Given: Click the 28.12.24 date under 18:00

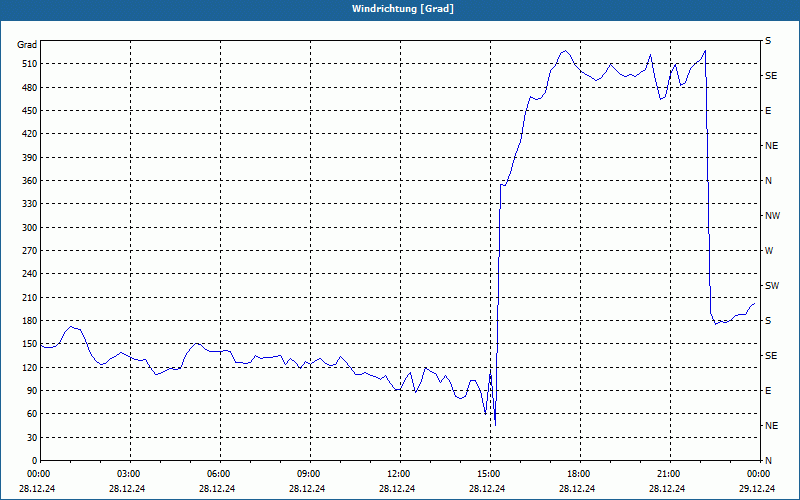Looking at the screenshot, I should tap(577, 489).
